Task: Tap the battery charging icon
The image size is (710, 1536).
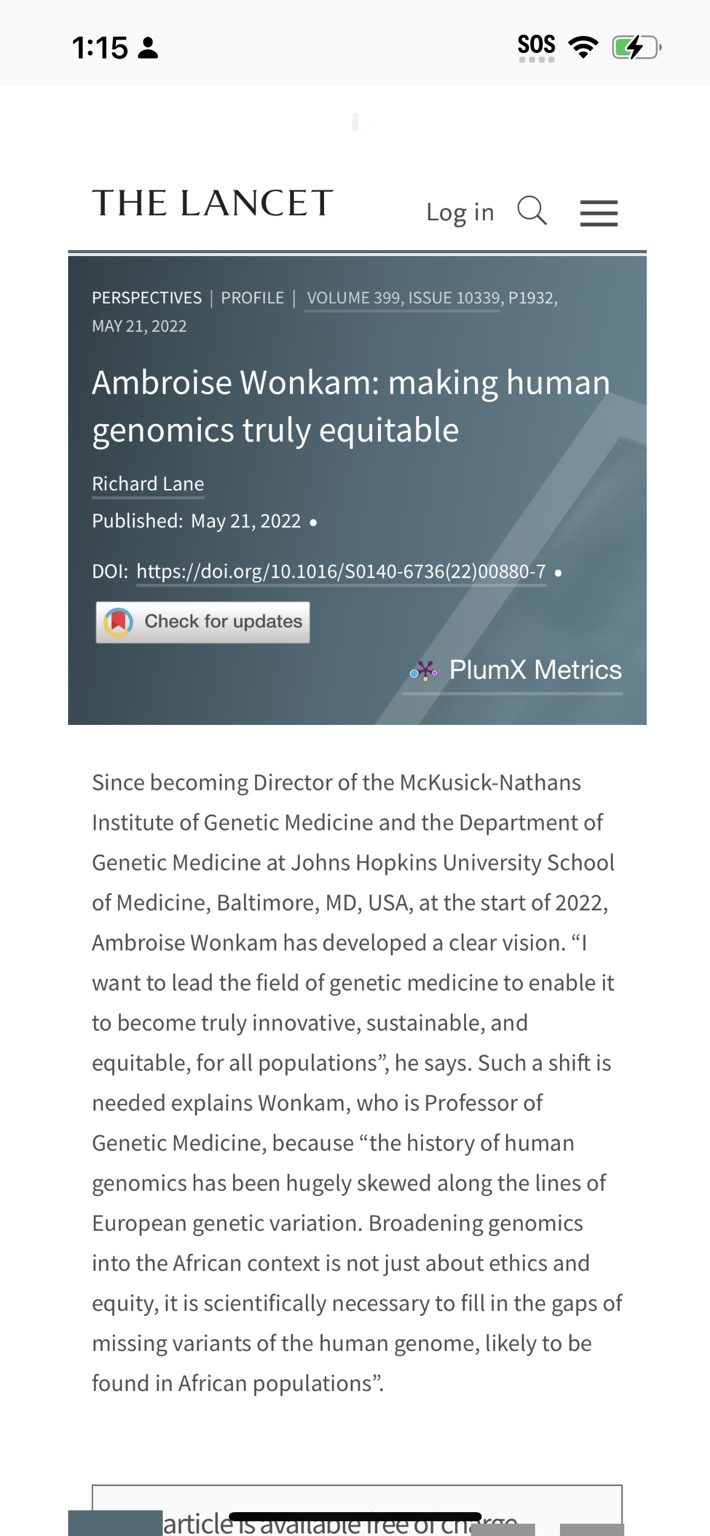Action: pos(635,47)
